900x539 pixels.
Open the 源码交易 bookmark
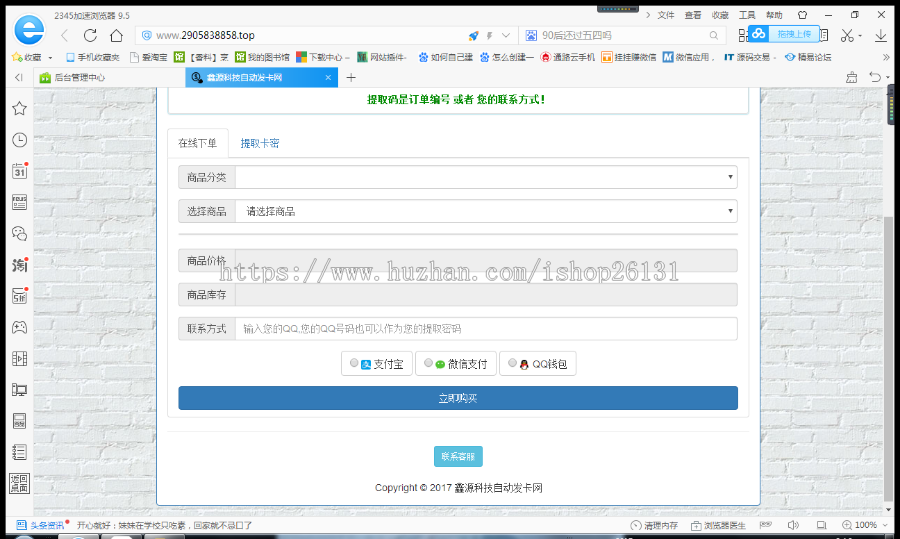tap(750, 57)
